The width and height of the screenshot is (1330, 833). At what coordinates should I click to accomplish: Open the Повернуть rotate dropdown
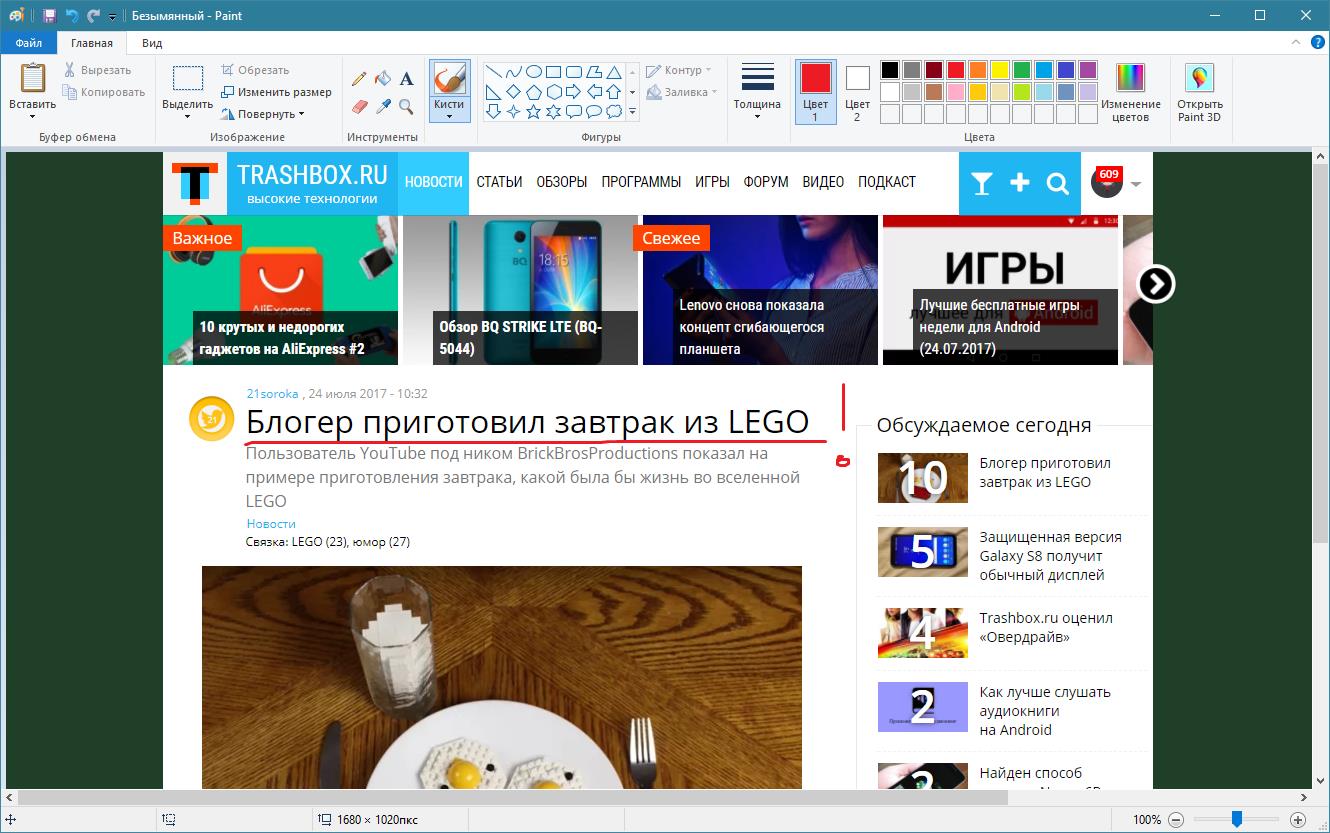263,114
